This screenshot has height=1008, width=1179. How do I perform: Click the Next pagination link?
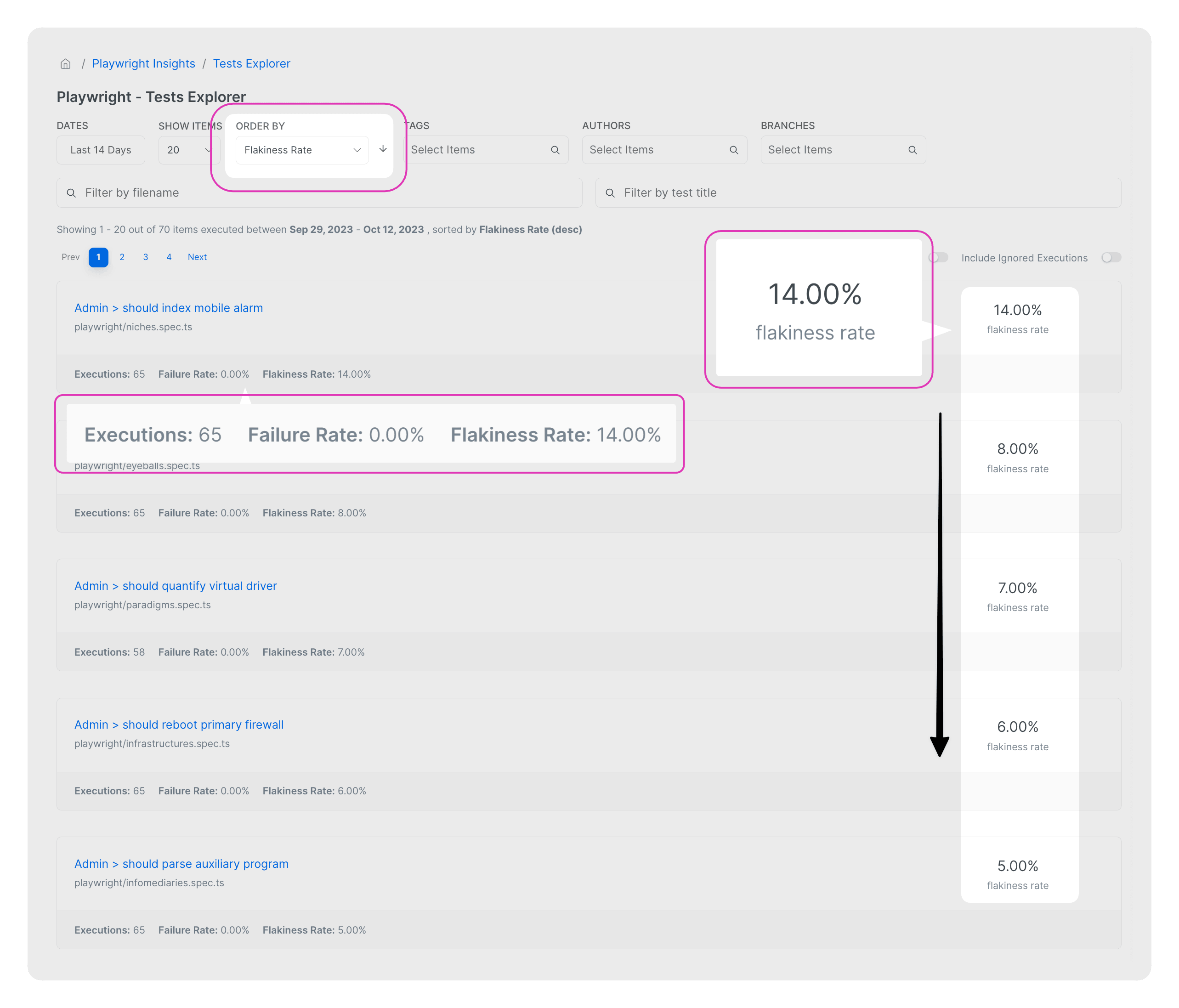(198, 257)
